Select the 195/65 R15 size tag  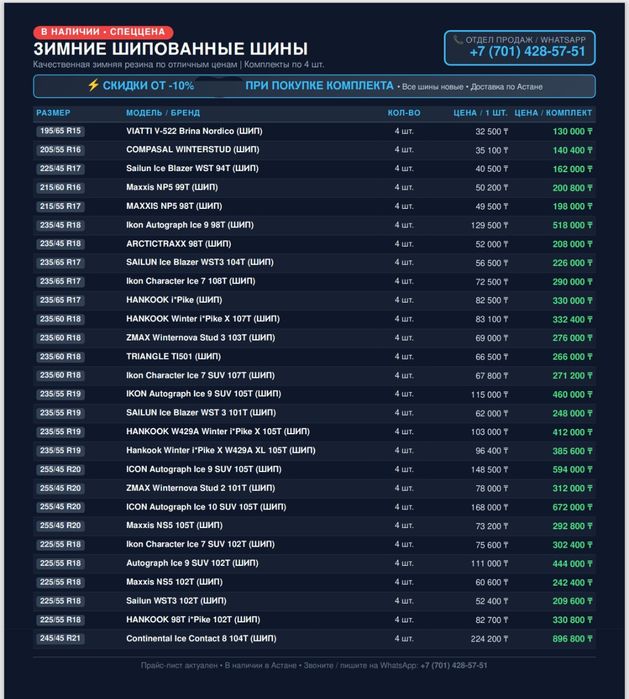[x=61, y=131]
